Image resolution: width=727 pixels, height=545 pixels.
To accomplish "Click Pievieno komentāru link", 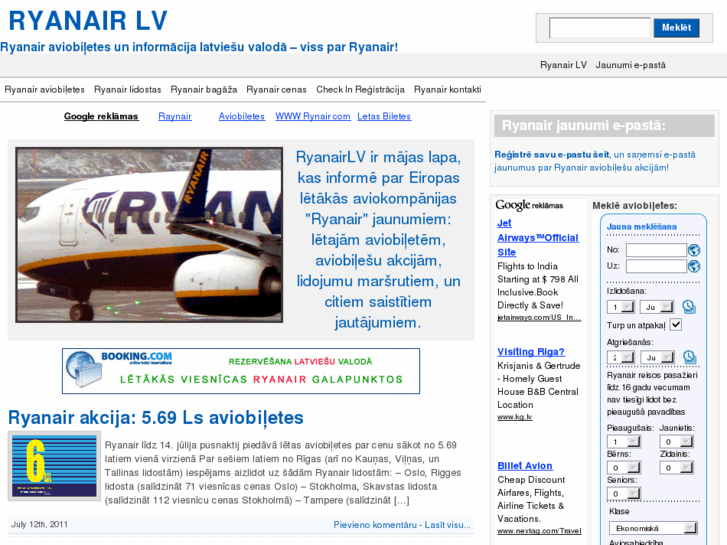I will point(375,525).
